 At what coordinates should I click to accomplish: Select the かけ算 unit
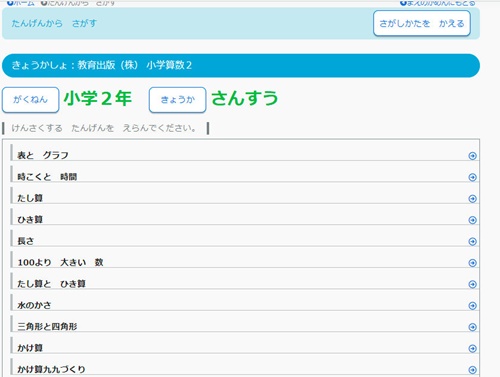245,345
